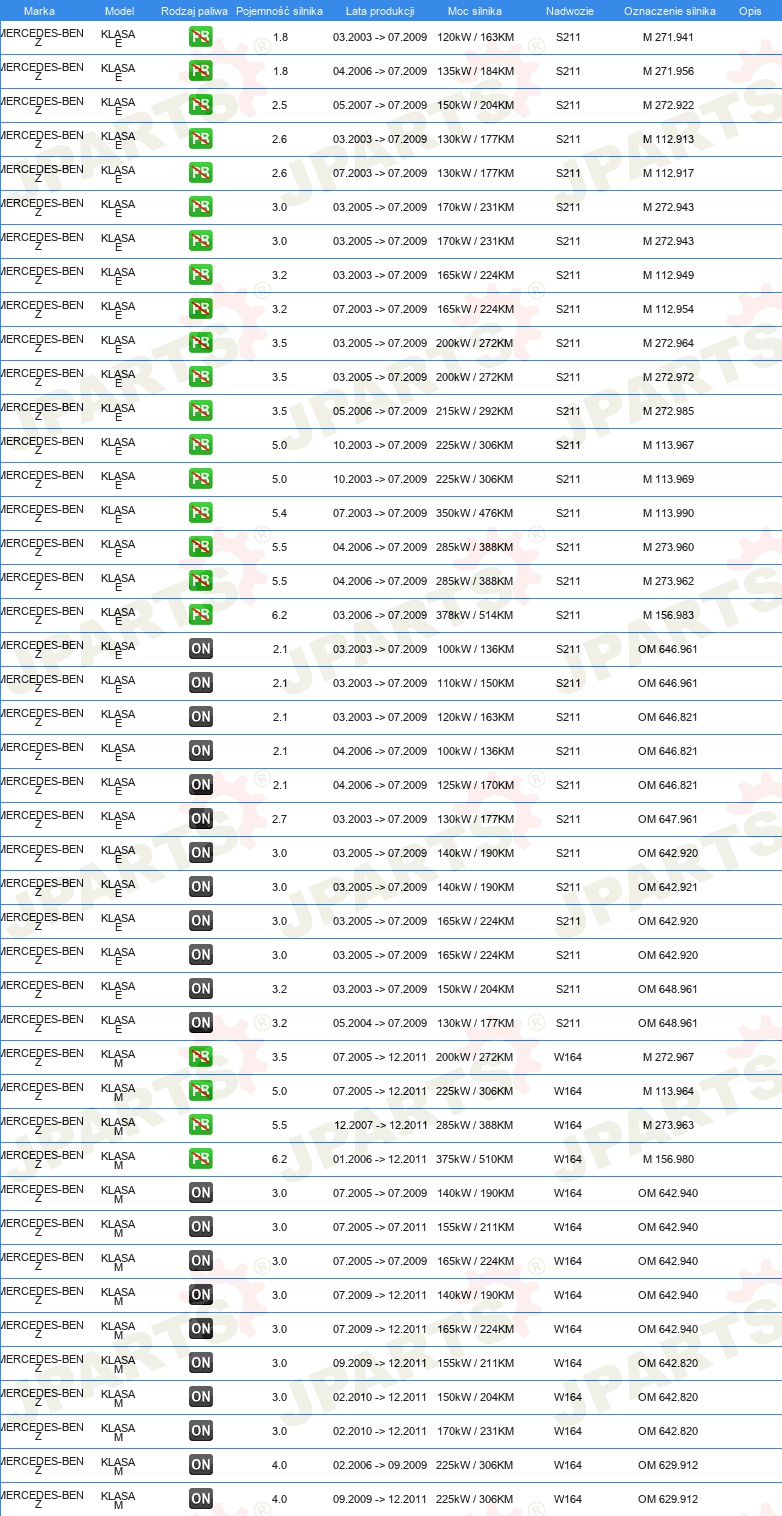Click the ON icon in the 02.2006 -> 09.2009 row
The image size is (782, 1516).
click(201, 1465)
